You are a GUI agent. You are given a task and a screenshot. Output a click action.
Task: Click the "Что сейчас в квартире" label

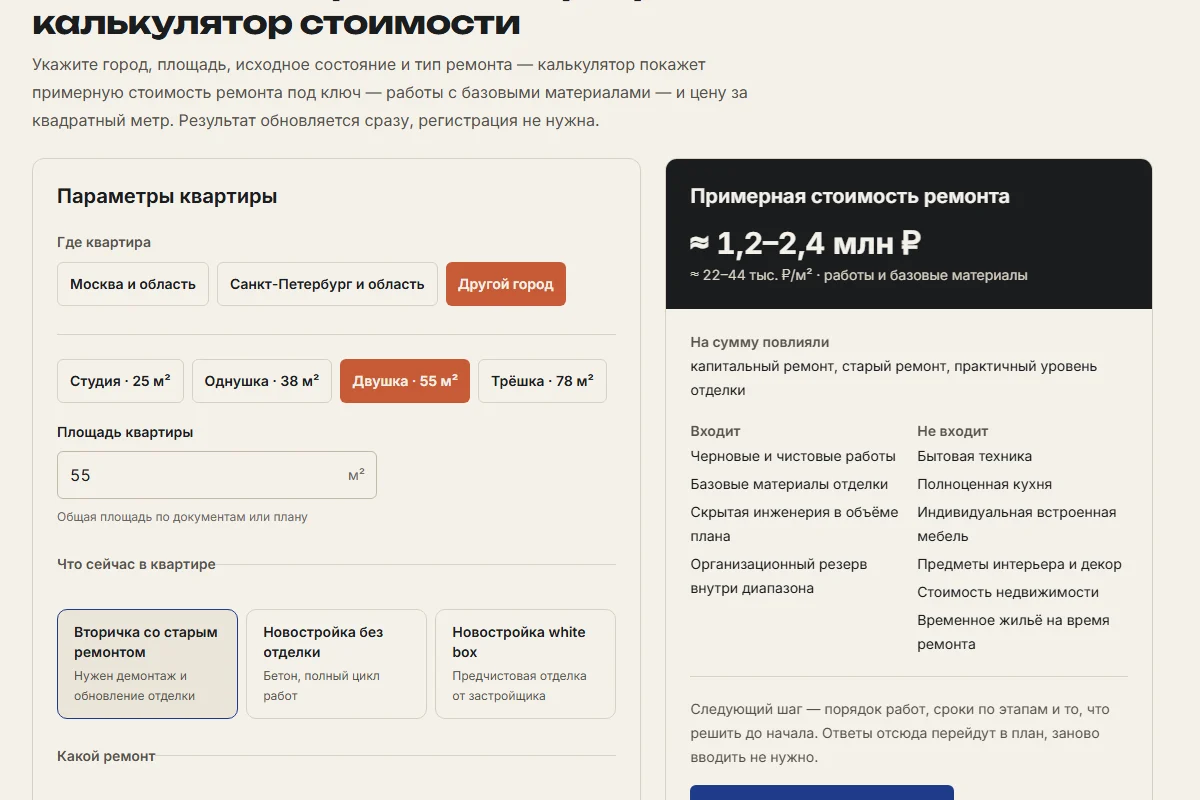[136, 564]
